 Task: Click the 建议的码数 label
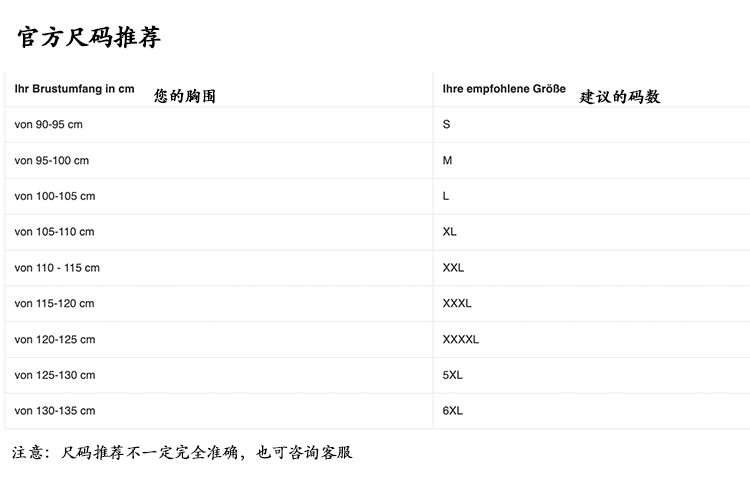620,97
